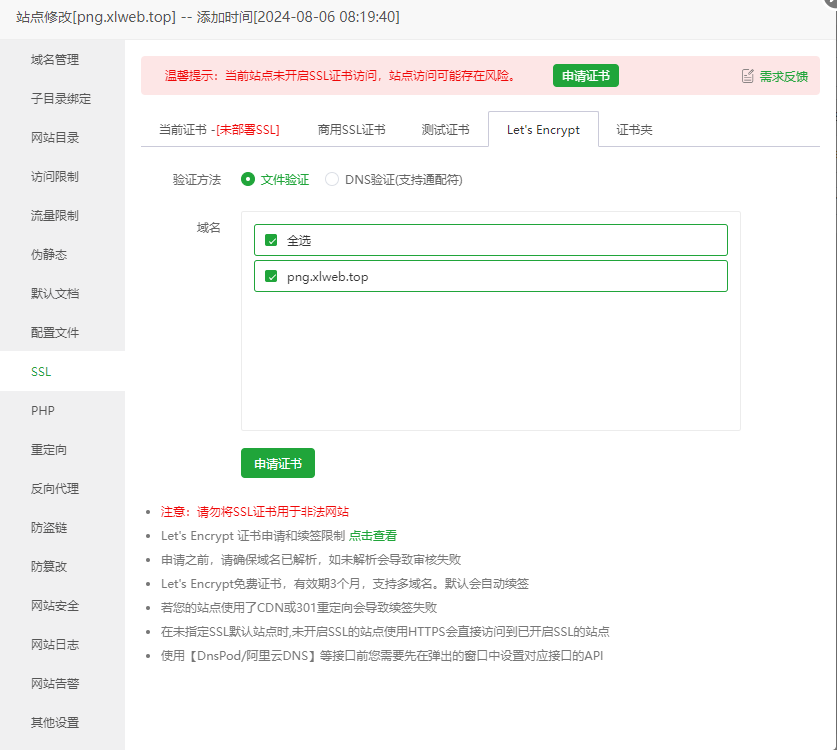Click the 申请证书 button below domain list
This screenshot has width=837, height=750.
[278, 463]
